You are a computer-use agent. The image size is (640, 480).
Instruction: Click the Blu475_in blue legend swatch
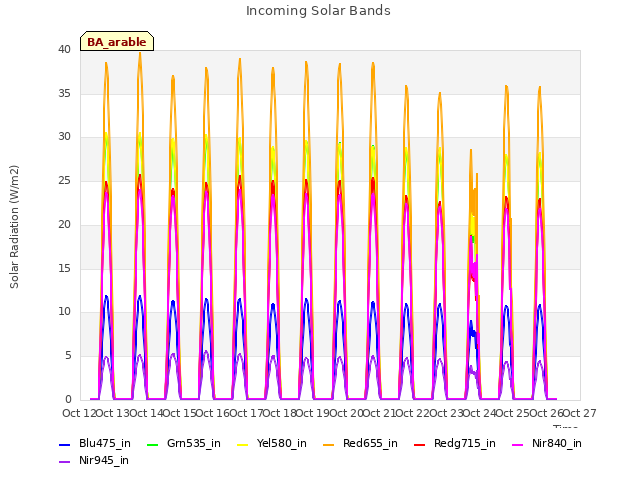point(65,445)
